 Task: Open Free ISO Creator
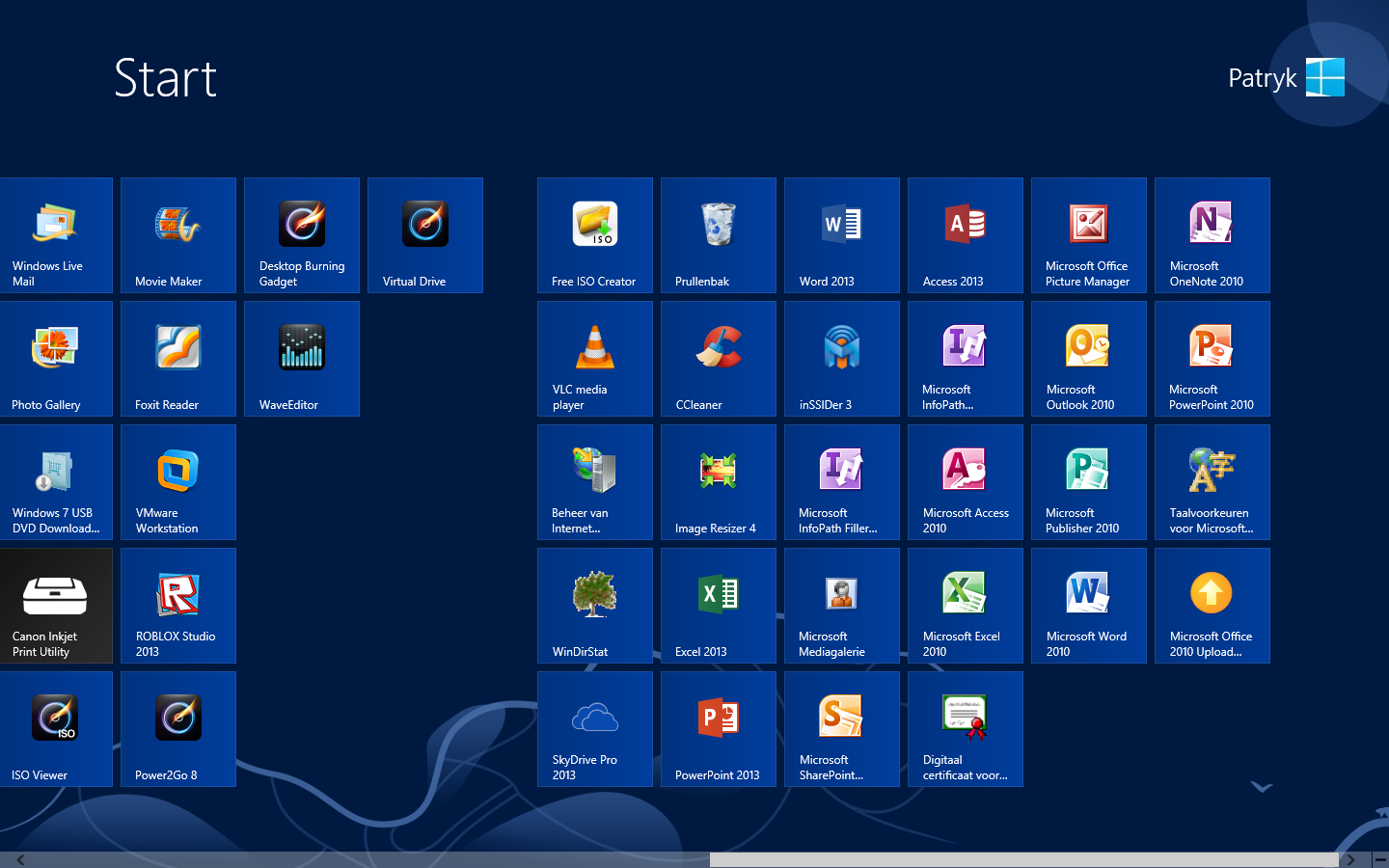point(595,235)
